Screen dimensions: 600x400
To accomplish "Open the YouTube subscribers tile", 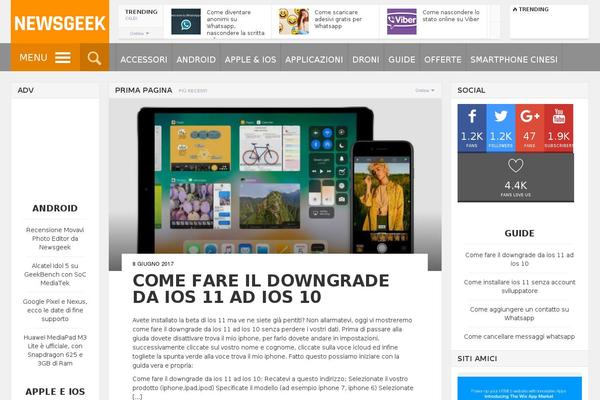I will point(559,128).
